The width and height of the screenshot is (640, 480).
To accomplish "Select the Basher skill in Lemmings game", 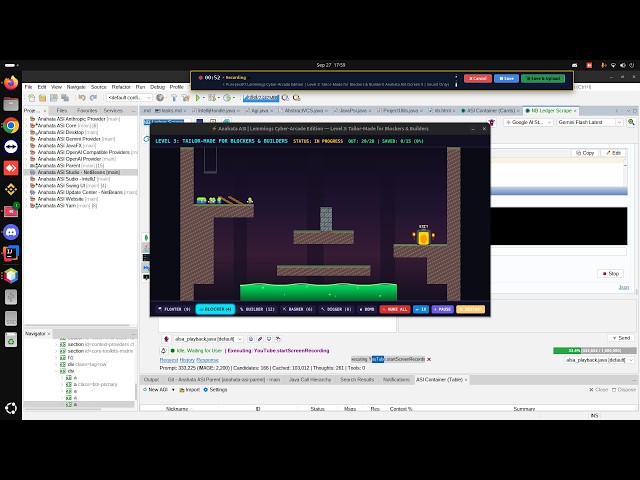I will [x=298, y=309].
